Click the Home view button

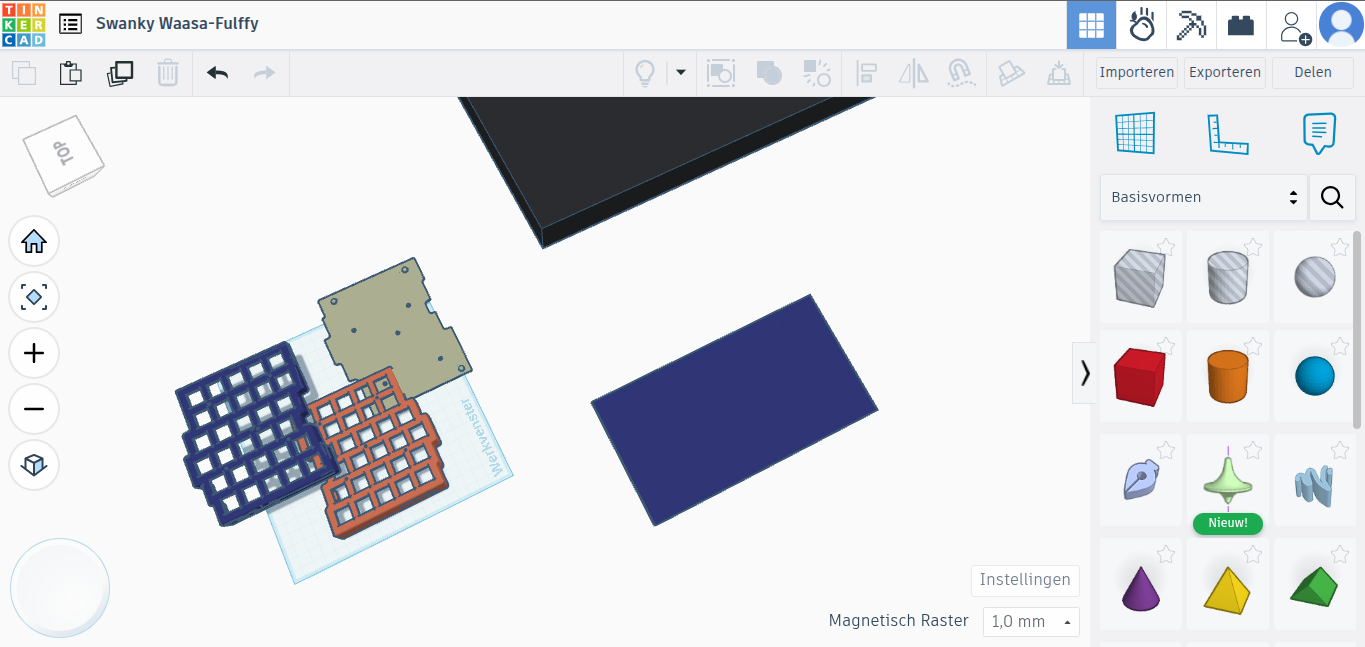(34, 242)
